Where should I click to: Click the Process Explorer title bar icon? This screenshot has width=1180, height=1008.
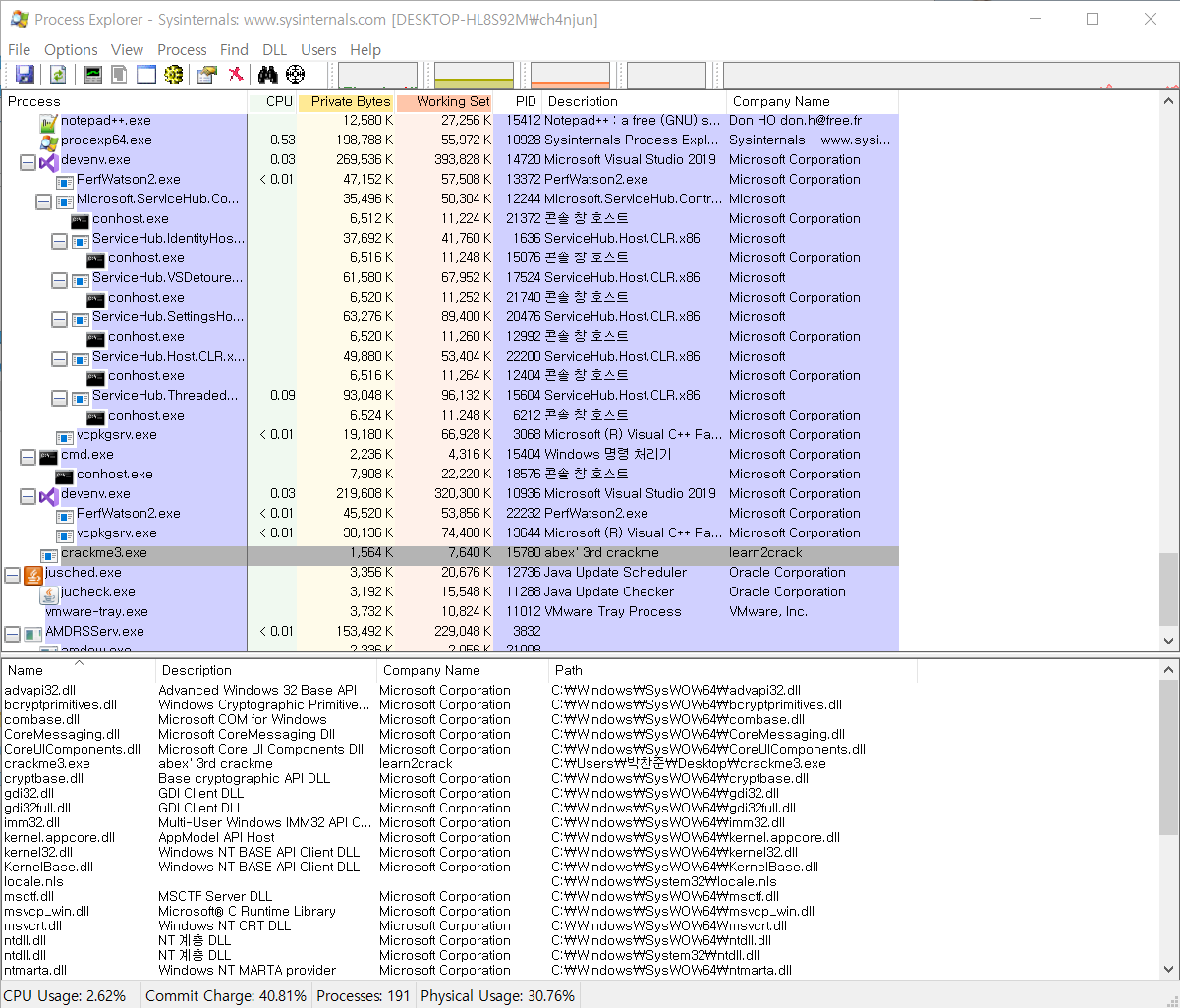[x=18, y=19]
